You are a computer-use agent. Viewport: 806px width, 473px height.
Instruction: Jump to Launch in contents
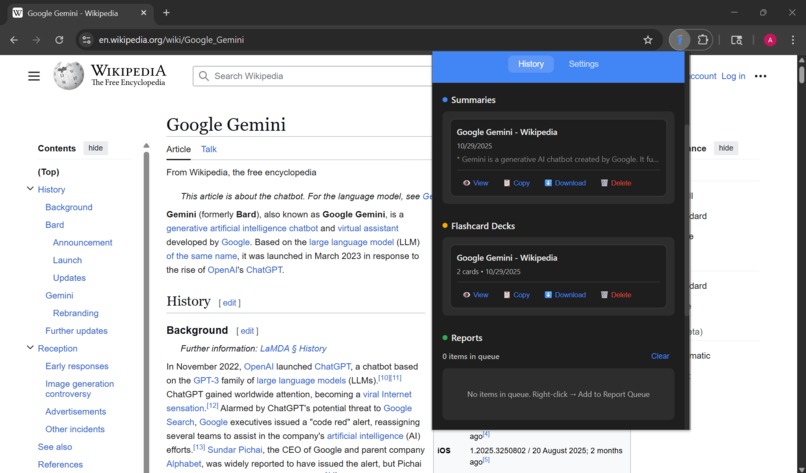67,260
